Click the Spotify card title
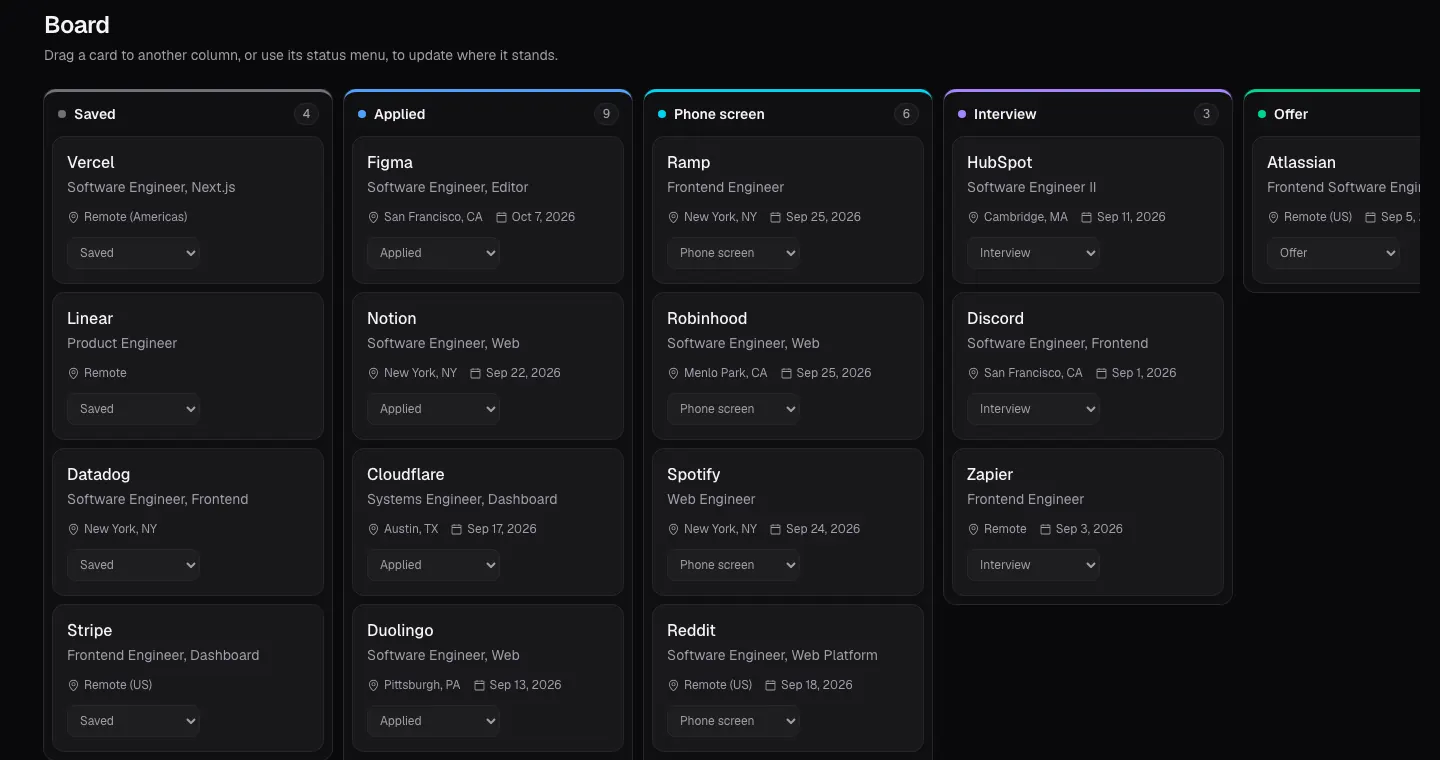The width and height of the screenshot is (1440, 760). (x=694, y=474)
